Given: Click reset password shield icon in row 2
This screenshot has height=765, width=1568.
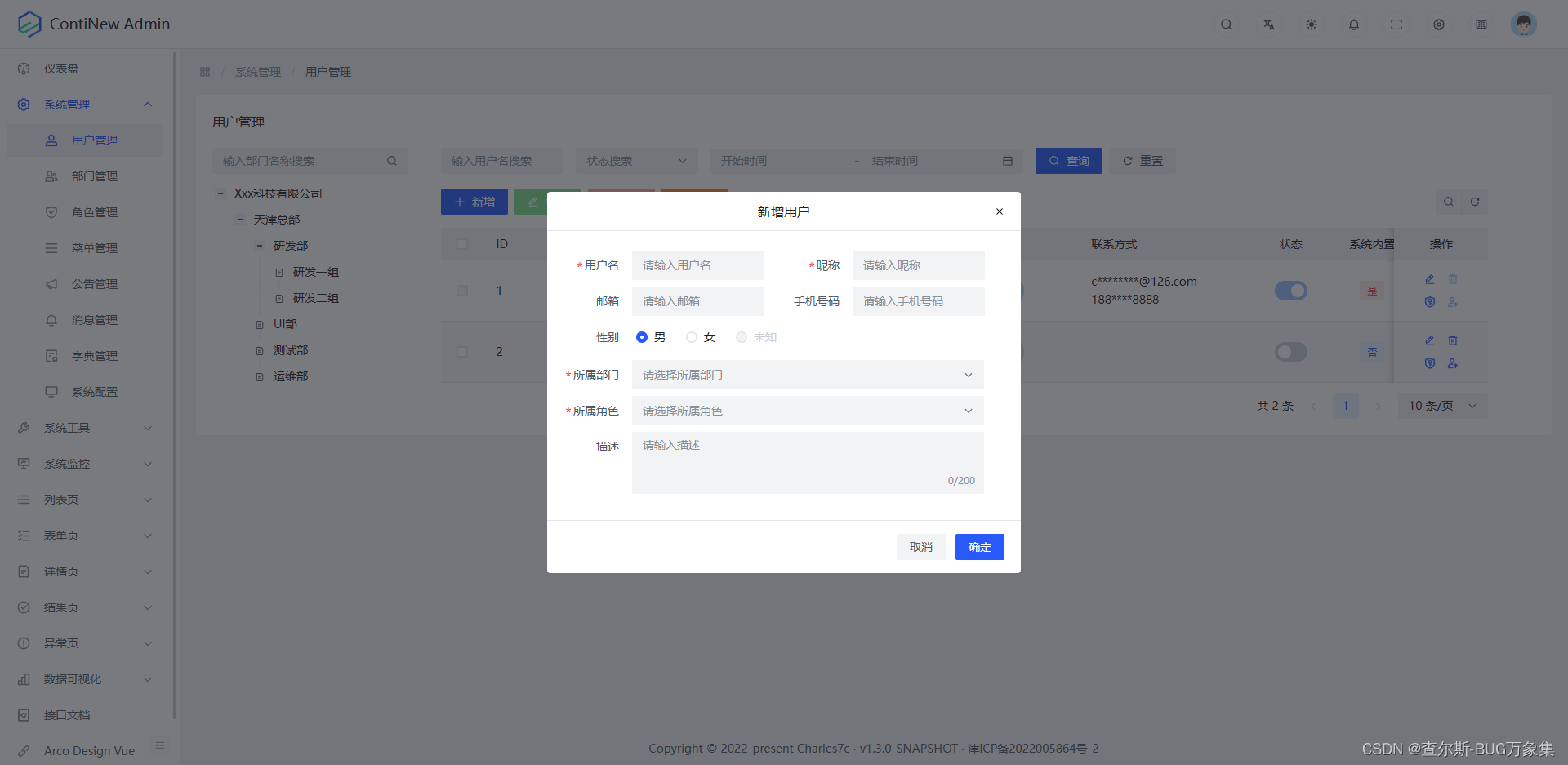Looking at the screenshot, I should pyautogui.click(x=1430, y=363).
